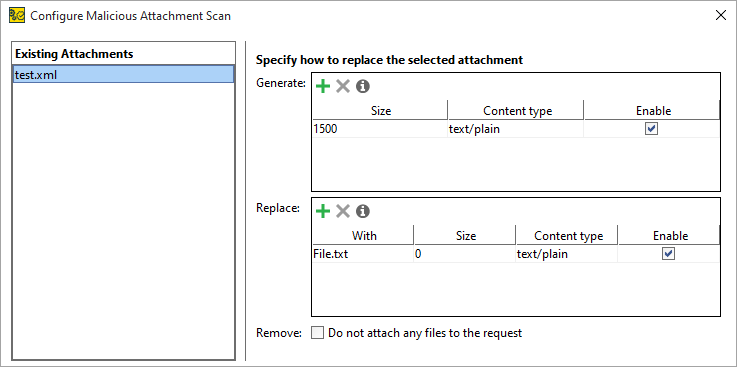Click Content type header in Replace table
This screenshot has width=737, height=367.
pyautogui.click(x=567, y=235)
